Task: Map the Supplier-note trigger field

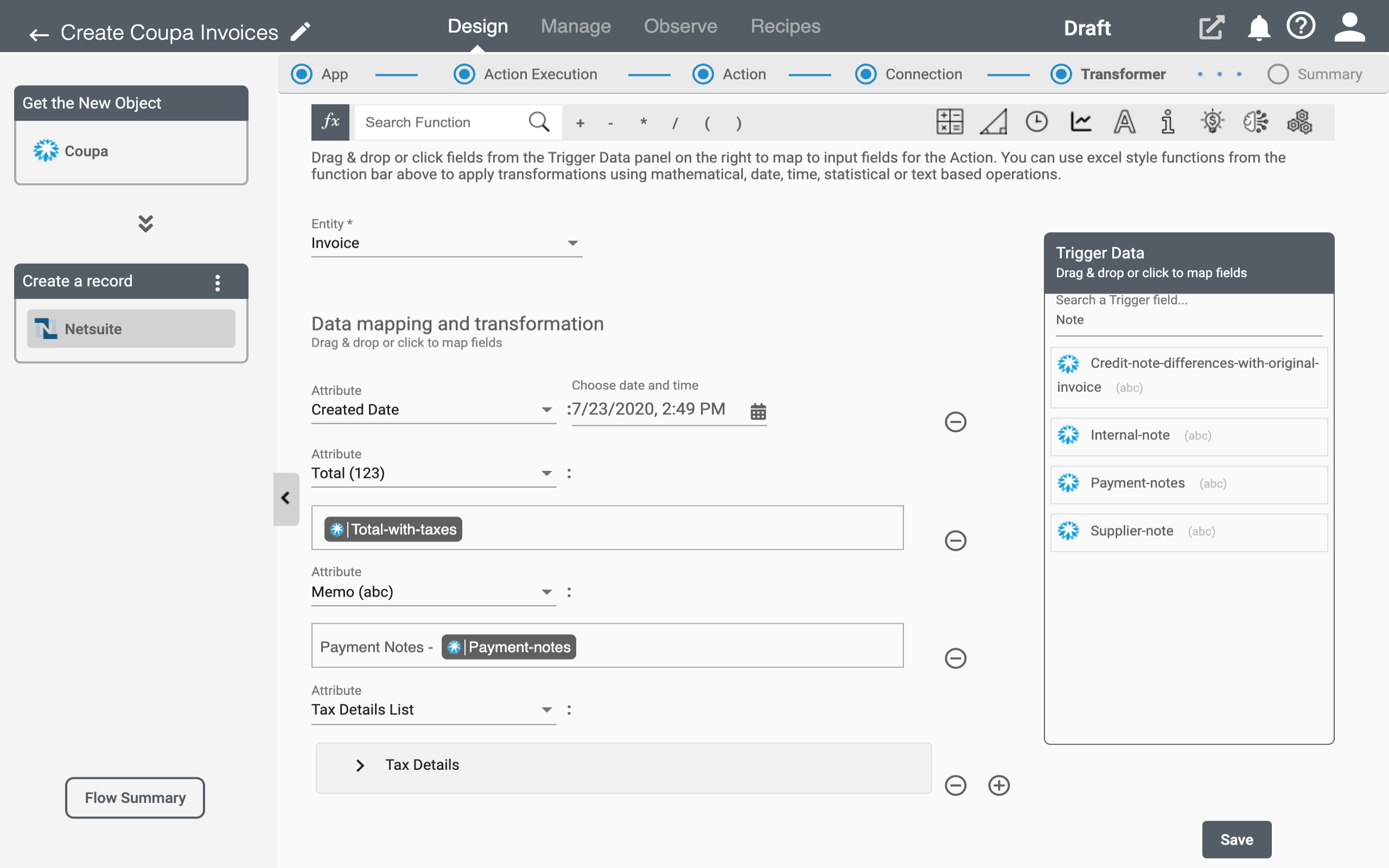Action: (x=1189, y=532)
